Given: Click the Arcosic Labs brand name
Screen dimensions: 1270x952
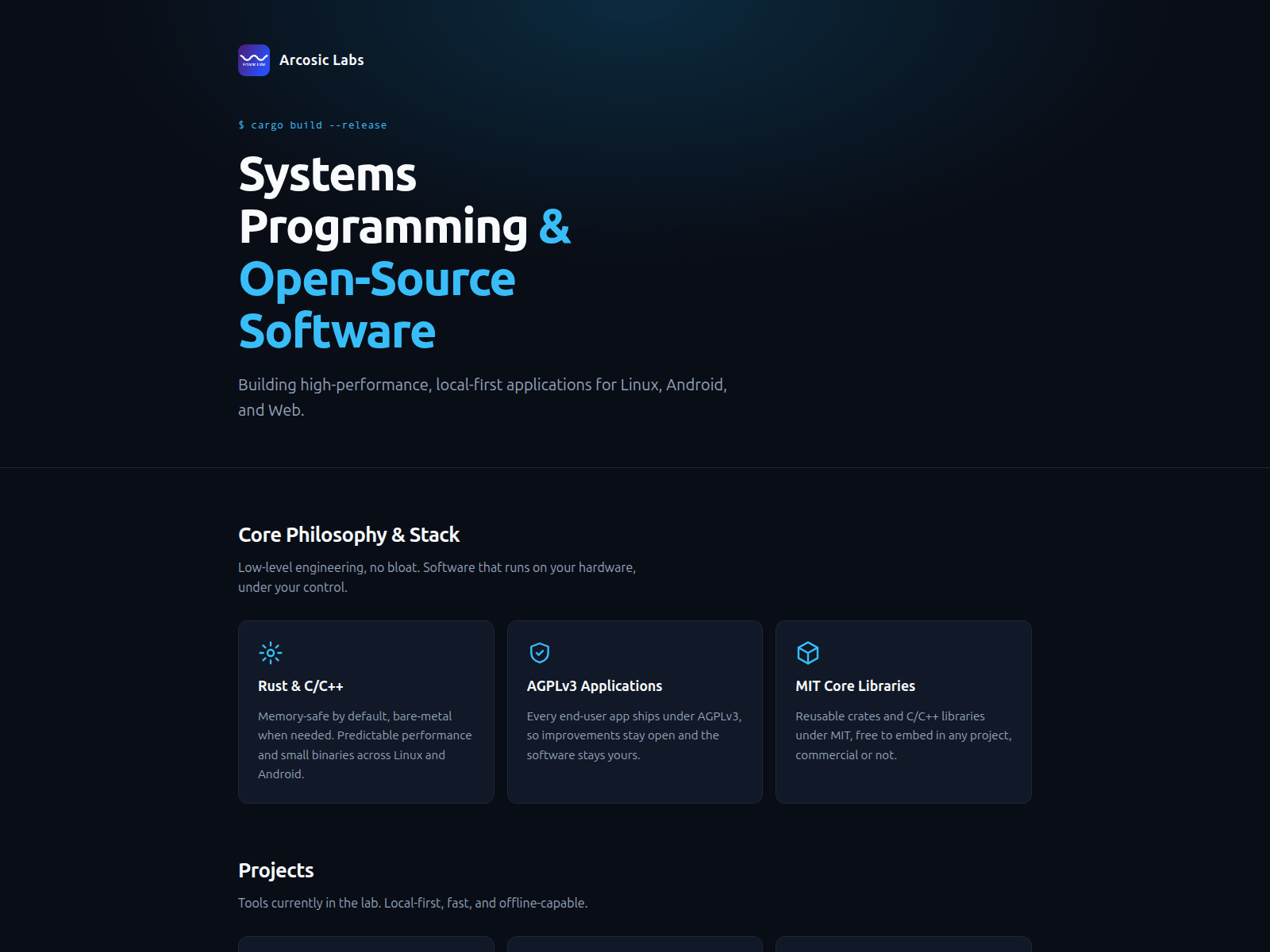Looking at the screenshot, I should (321, 60).
